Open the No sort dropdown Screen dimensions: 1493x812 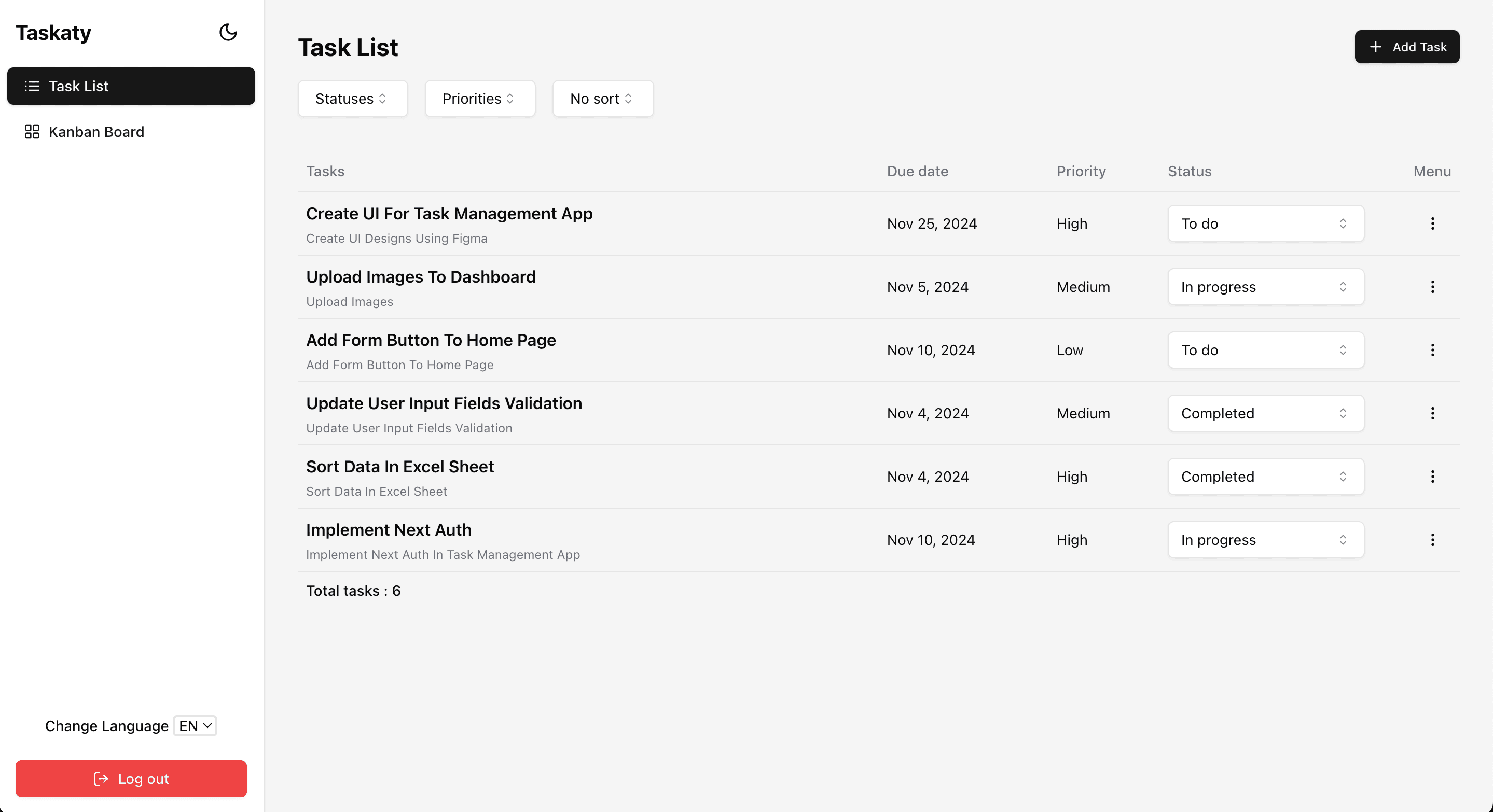click(x=602, y=99)
